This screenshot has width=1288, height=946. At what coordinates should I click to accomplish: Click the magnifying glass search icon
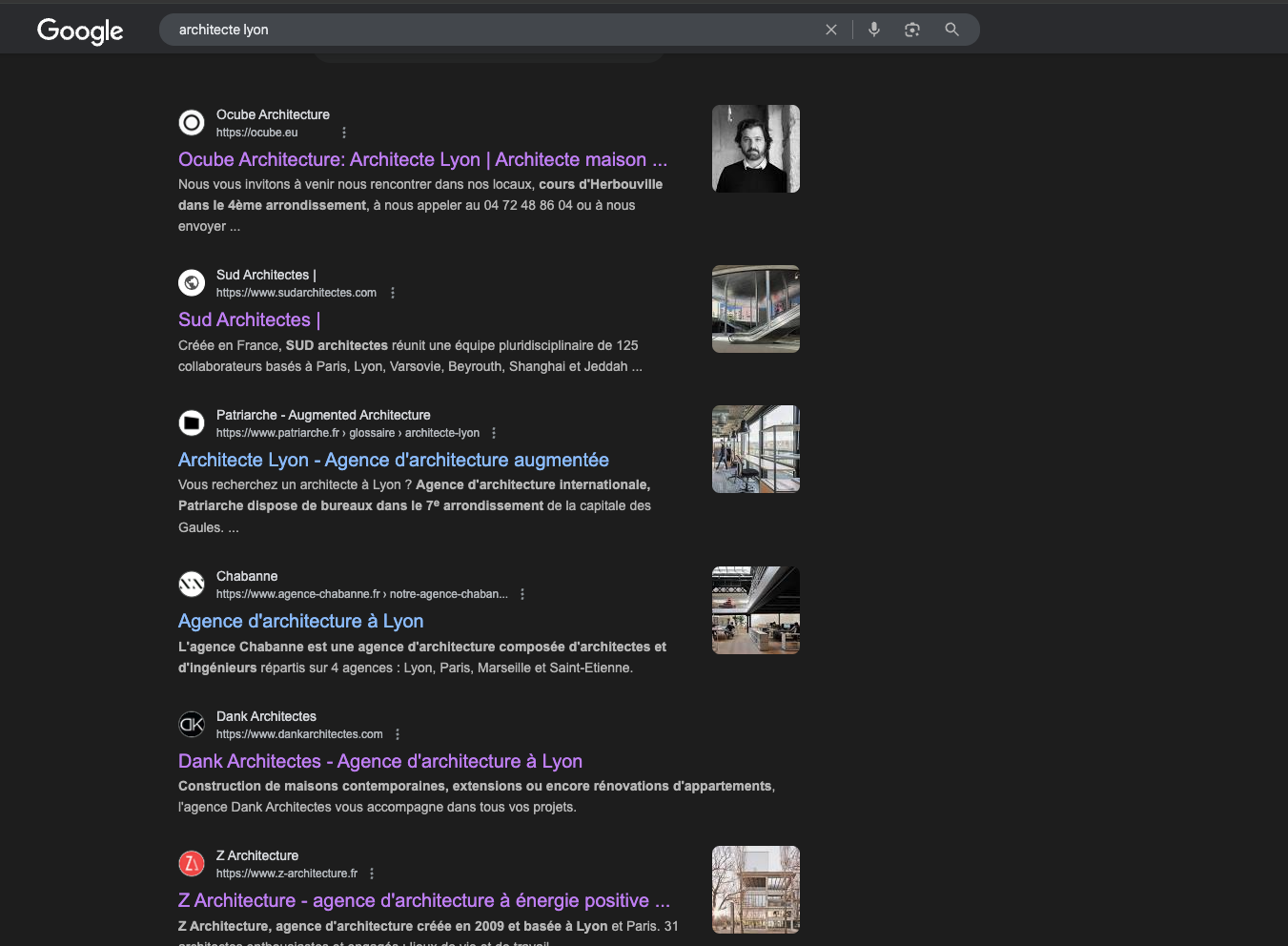[x=951, y=30]
